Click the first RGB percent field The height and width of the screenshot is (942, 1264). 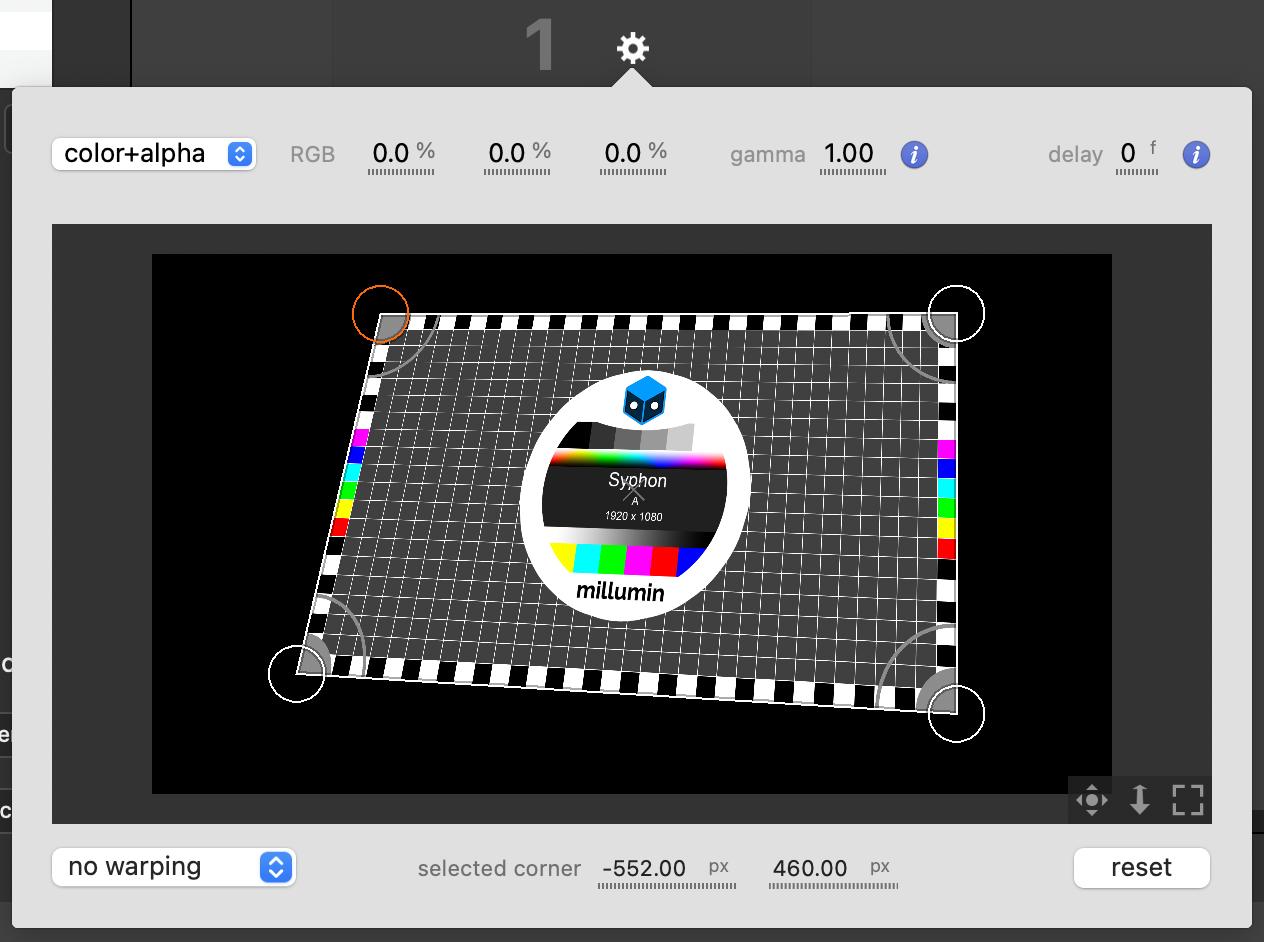click(392, 153)
